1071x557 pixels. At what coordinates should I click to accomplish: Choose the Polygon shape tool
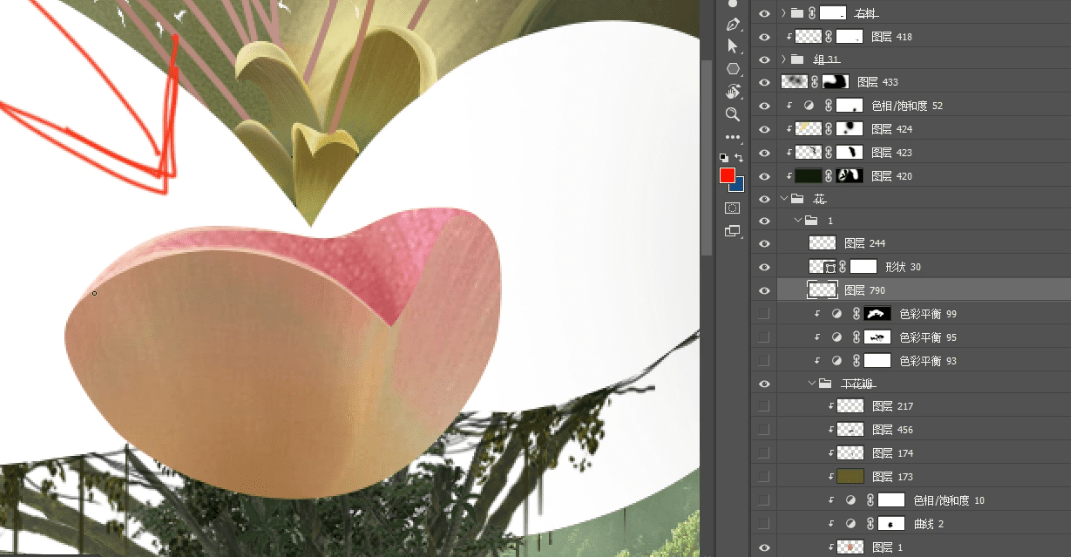tap(733, 69)
